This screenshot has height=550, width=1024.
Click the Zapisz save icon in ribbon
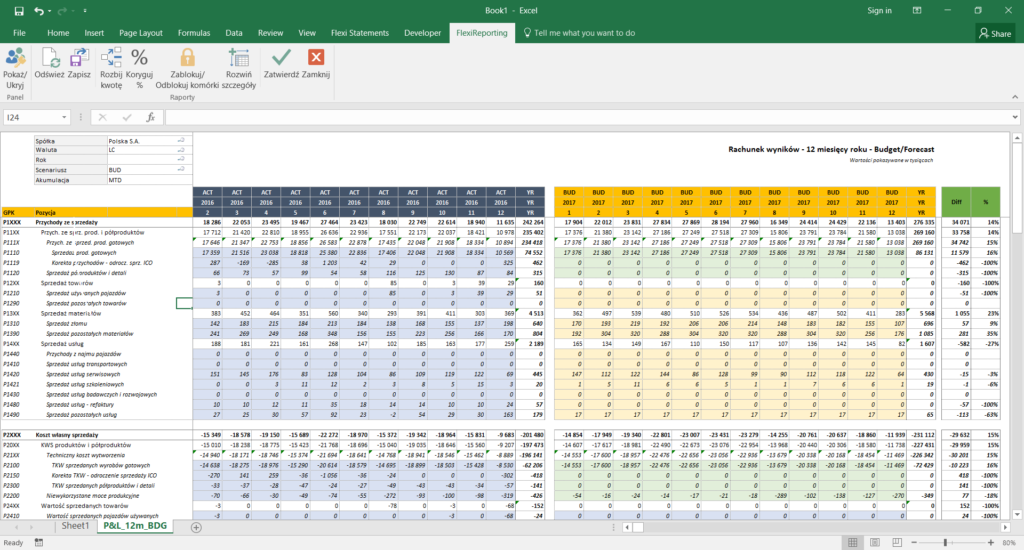(80, 58)
